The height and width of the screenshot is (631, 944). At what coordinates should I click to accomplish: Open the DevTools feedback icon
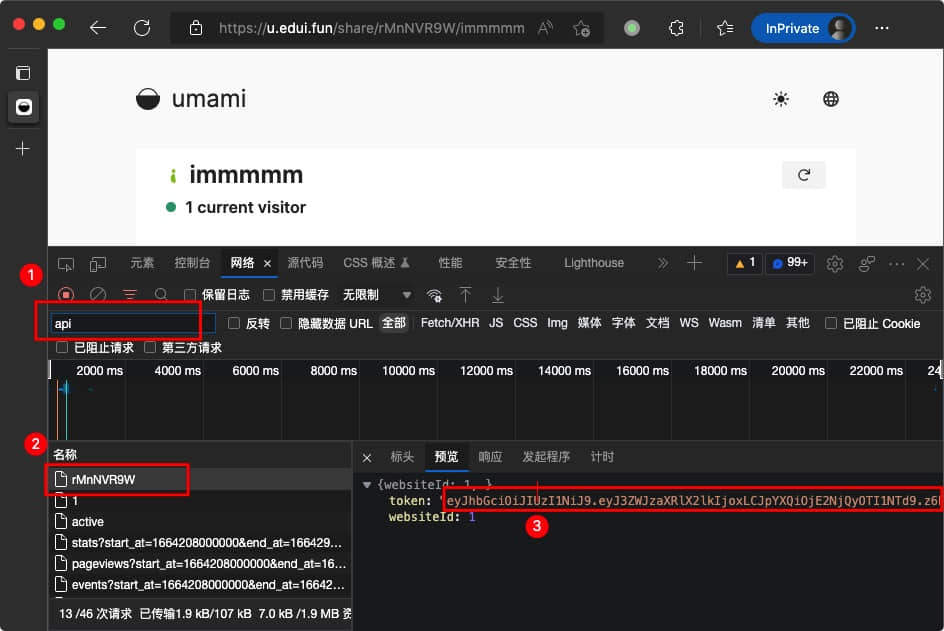click(866, 264)
